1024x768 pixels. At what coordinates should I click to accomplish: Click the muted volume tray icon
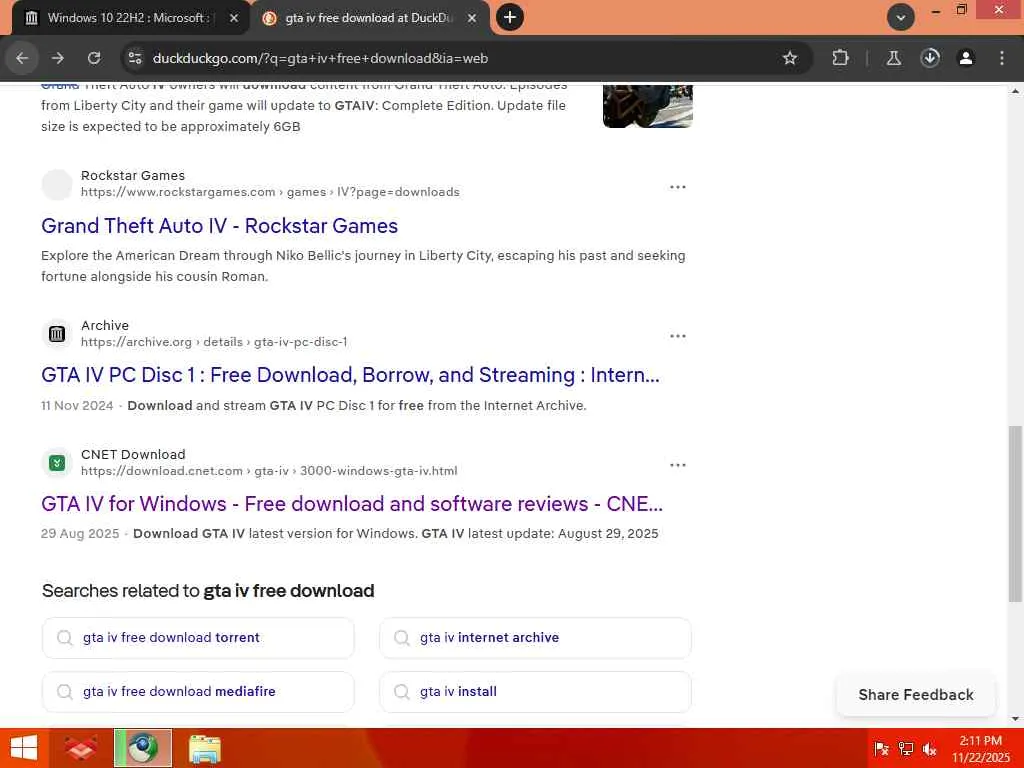pyautogui.click(x=930, y=748)
